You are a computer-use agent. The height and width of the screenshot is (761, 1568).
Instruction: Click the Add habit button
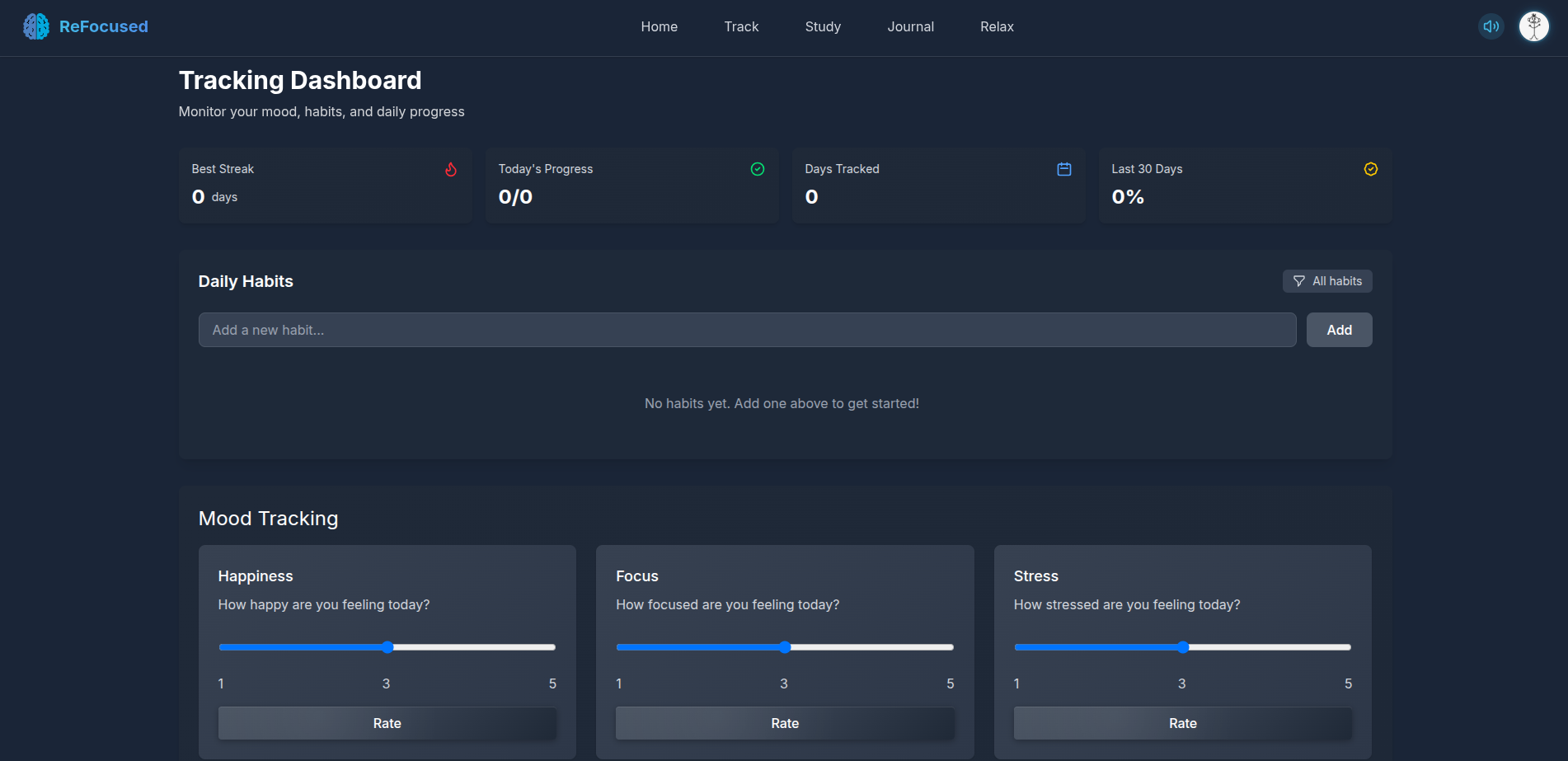[1339, 329]
